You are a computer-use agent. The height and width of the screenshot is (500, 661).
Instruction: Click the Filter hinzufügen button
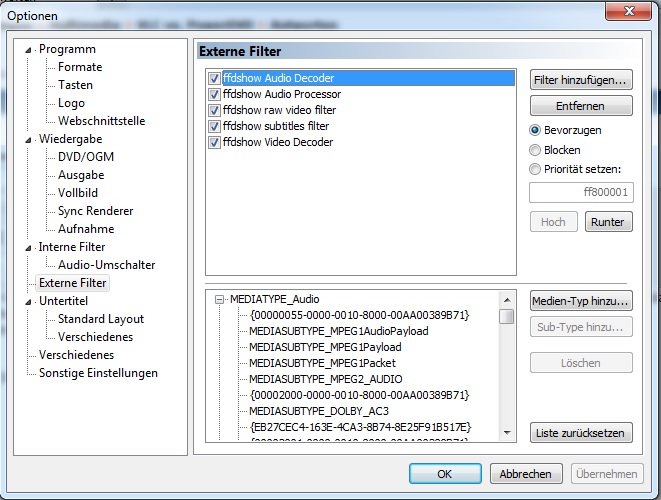581,80
